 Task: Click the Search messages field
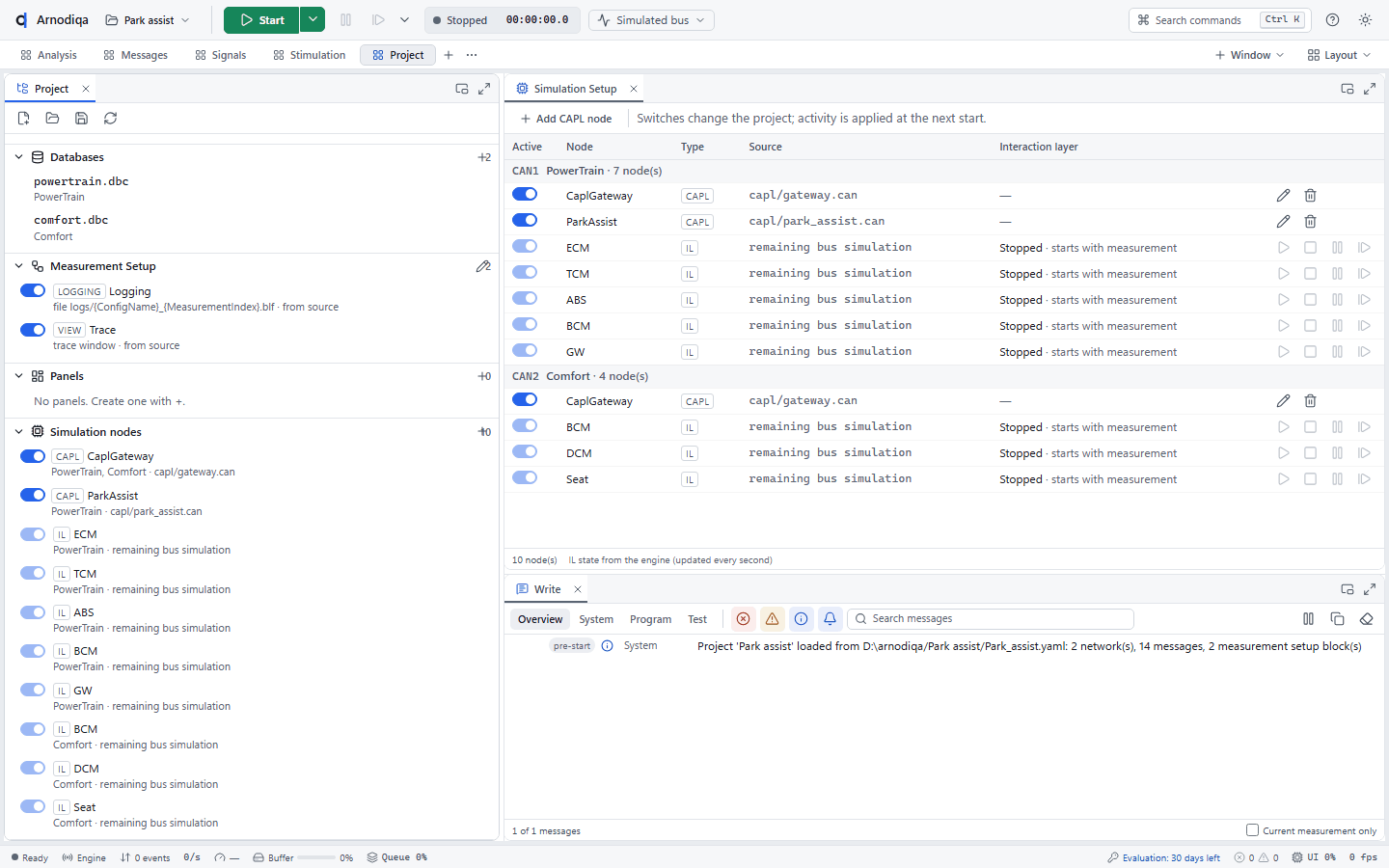991,619
